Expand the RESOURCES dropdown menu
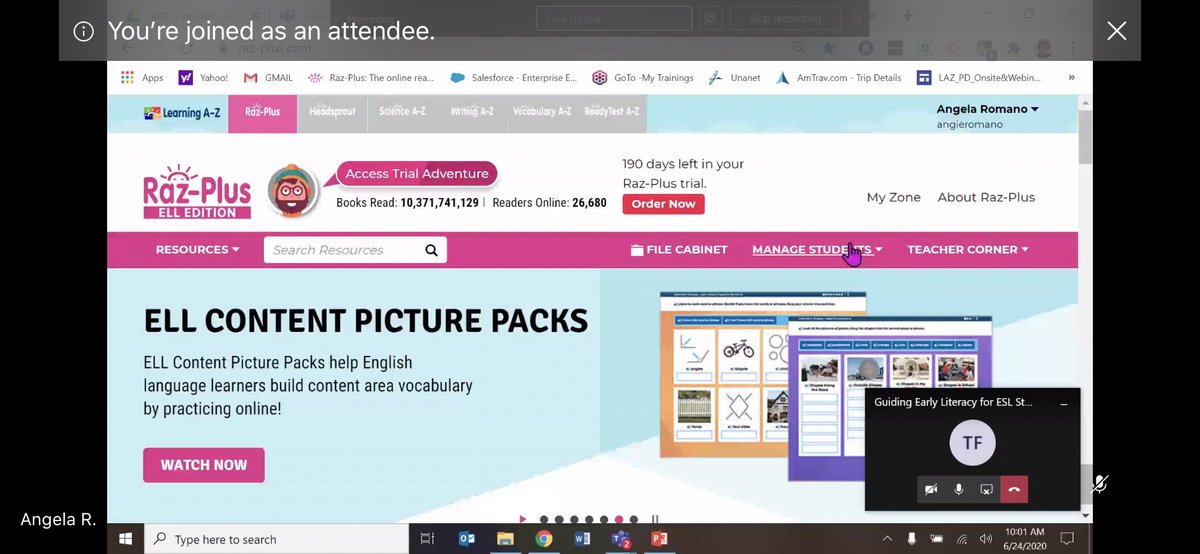The height and width of the screenshot is (554, 1200). tap(197, 250)
